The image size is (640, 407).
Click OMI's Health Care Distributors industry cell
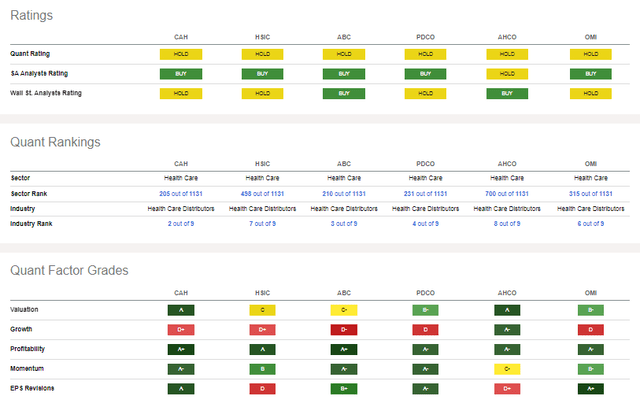pyautogui.click(x=591, y=209)
